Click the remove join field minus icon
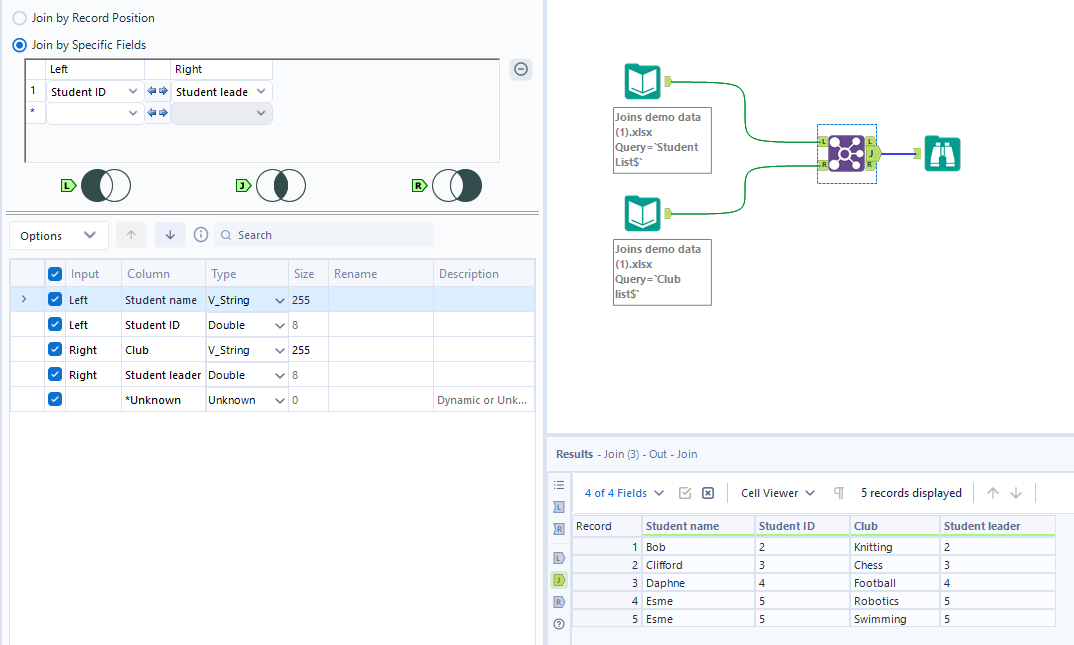 (521, 69)
